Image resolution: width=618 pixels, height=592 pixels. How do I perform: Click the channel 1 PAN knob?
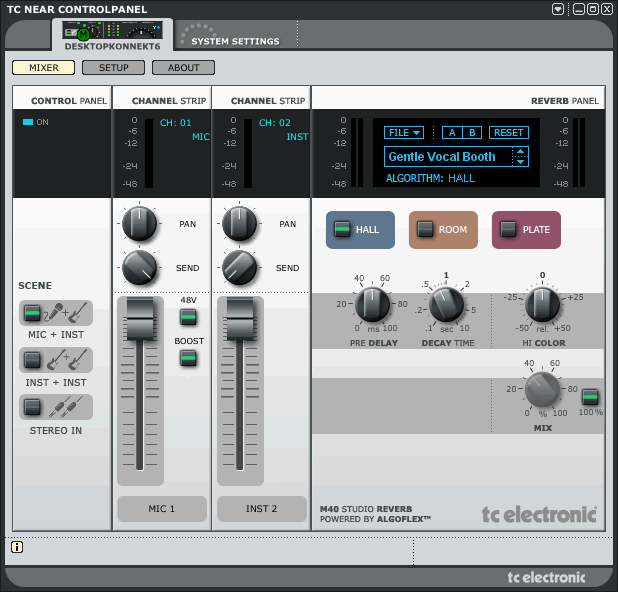click(140, 224)
